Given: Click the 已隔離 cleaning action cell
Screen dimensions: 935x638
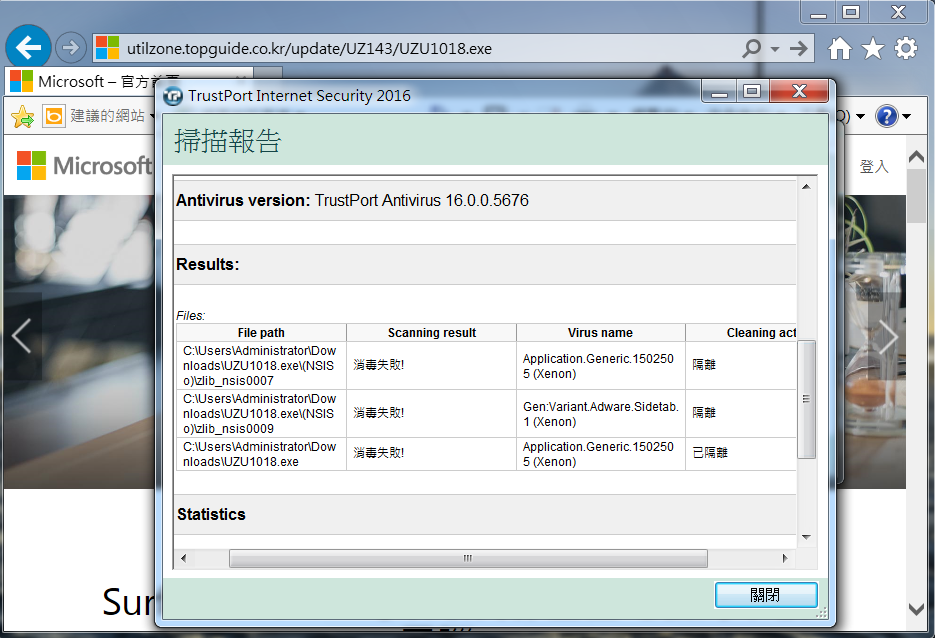Looking at the screenshot, I should click(x=741, y=454).
